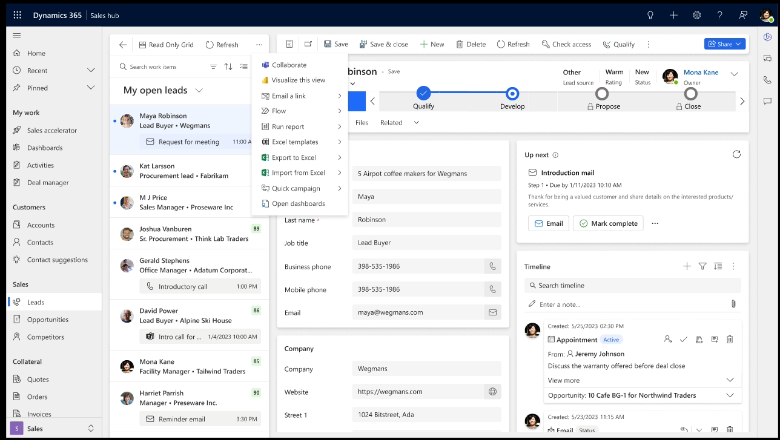The image size is (780, 440).
Task: Open website with the globe icon
Action: [x=492, y=391]
